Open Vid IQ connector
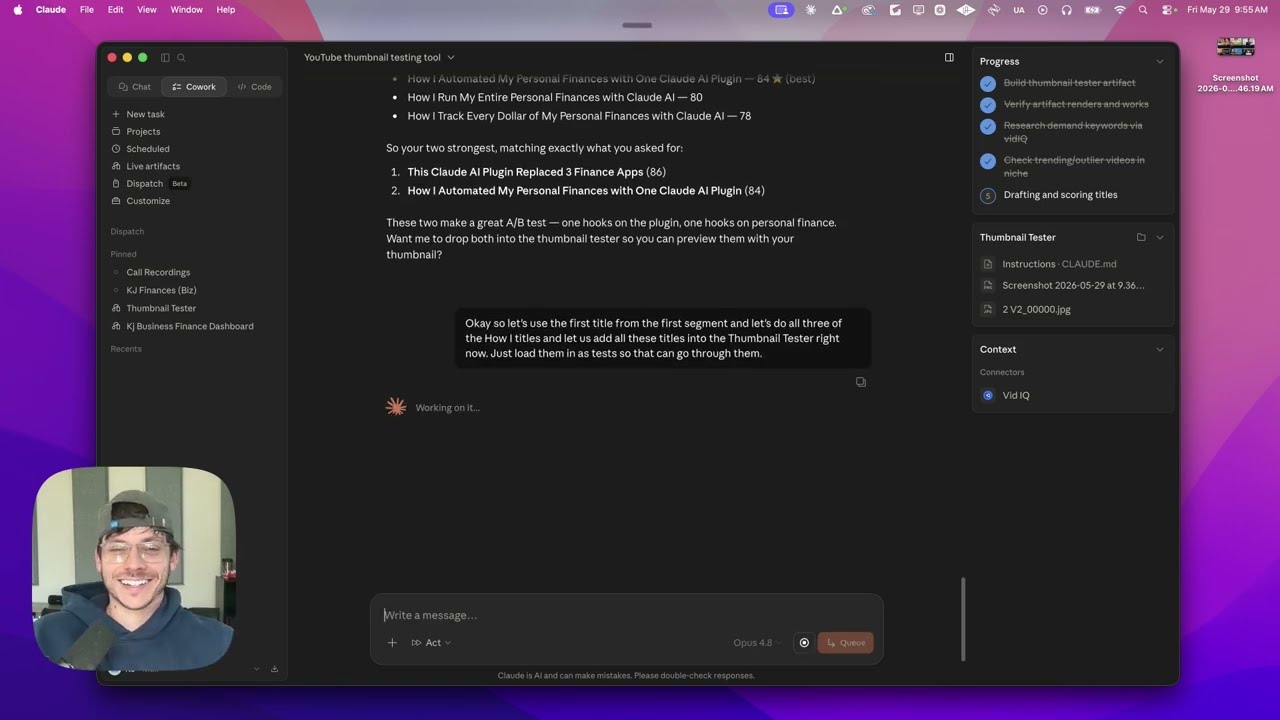This screenshot has height=720, width=1280. coord(1016,396)
